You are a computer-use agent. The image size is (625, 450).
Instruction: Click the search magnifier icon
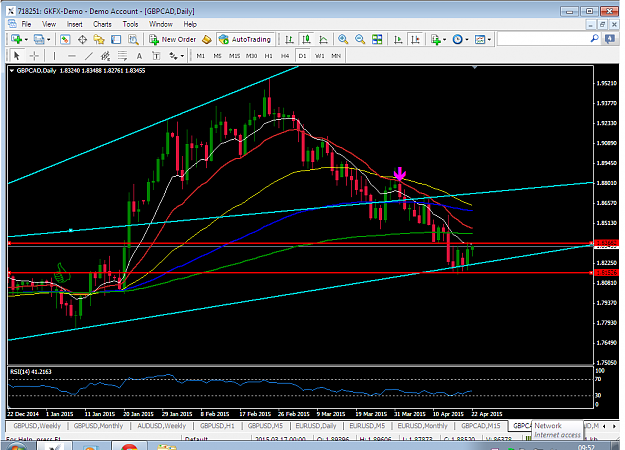(594, 39)
